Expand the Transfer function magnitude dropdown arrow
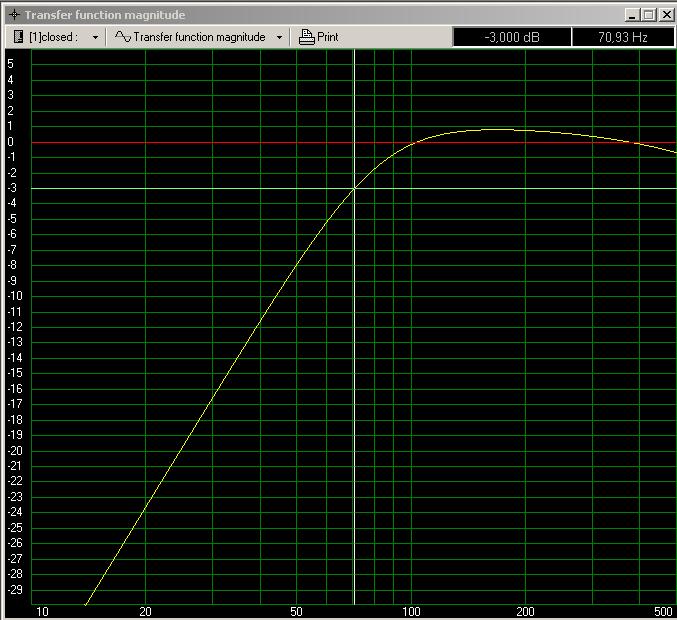The image size is (677, 620). tap(279, 38)
